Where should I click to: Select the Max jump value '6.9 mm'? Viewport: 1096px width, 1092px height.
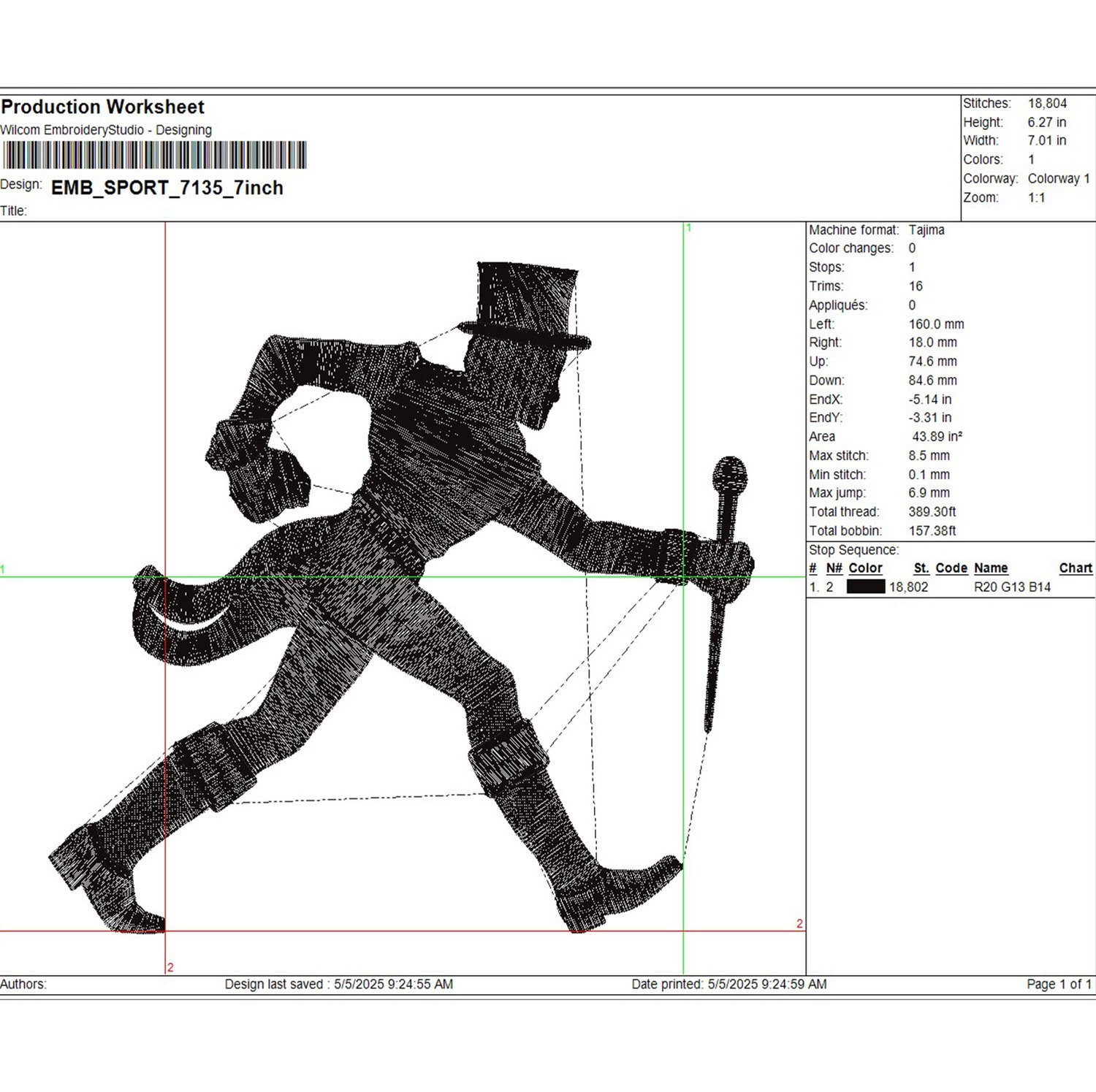point(929,493)
